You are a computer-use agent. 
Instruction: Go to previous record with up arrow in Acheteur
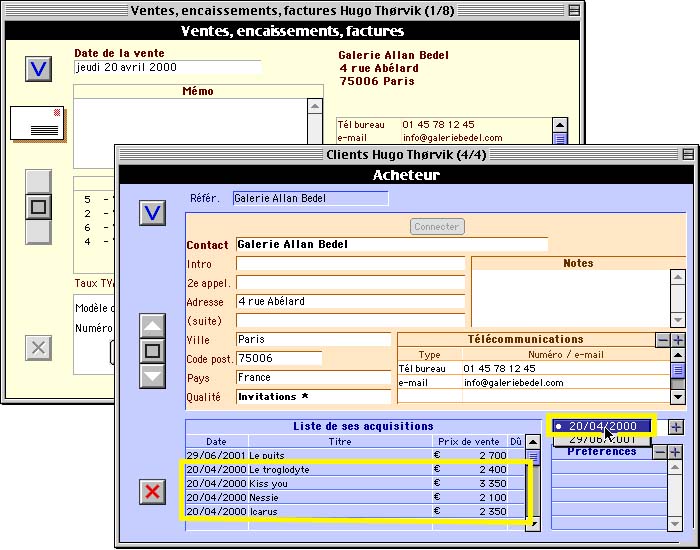click(x=152, y=326)
